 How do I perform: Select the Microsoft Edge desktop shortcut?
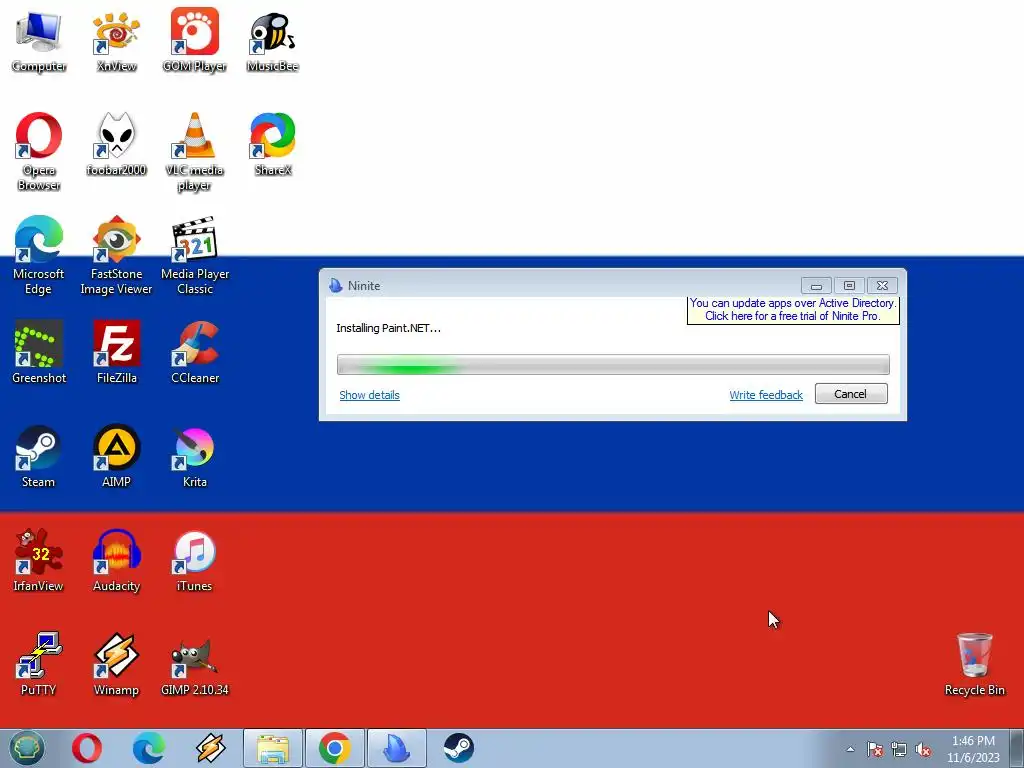[x=39, y=255]
